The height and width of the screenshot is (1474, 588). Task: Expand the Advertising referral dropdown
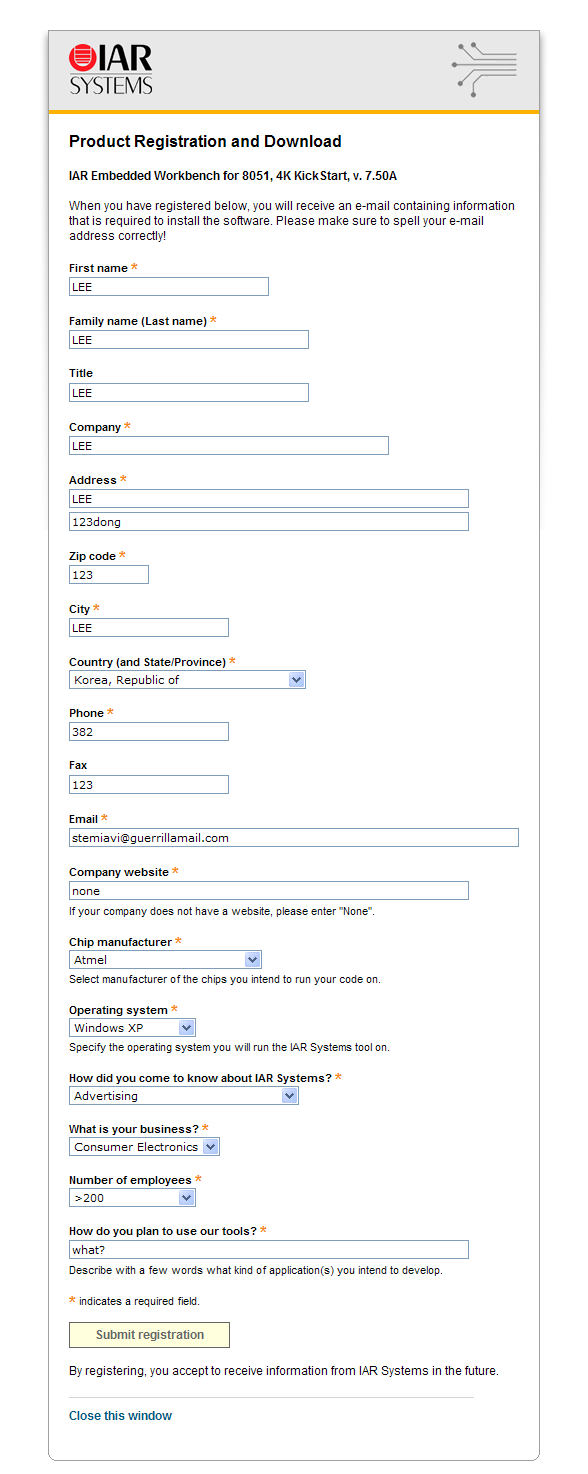(x=184, y=1096)
